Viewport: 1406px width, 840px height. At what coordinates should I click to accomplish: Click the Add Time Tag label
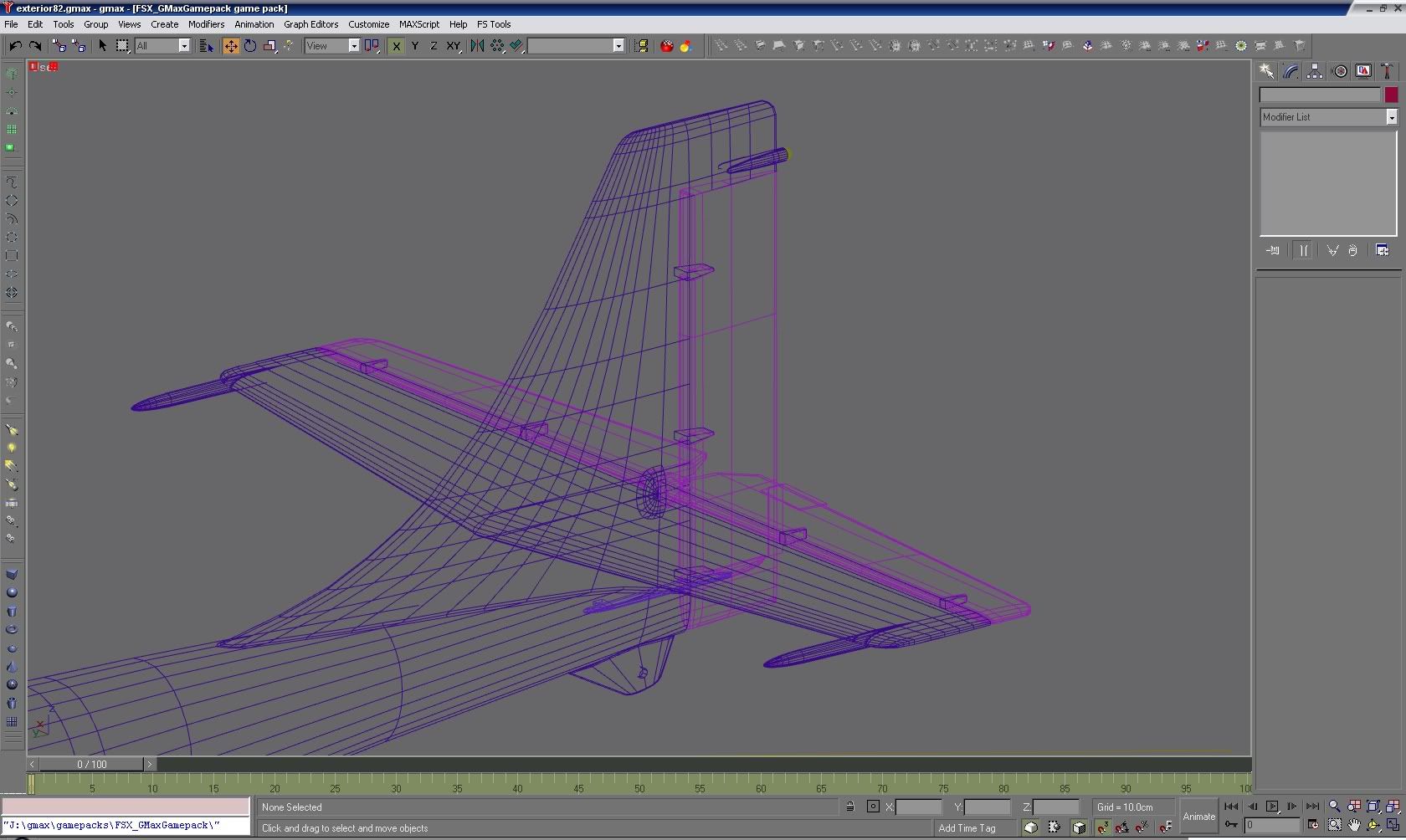(x=967, y=828)
